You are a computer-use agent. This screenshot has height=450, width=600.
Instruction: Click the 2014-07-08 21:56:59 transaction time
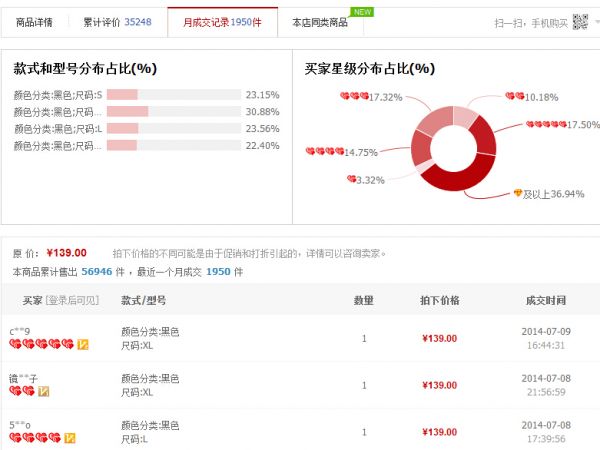(x=546, y=385)
